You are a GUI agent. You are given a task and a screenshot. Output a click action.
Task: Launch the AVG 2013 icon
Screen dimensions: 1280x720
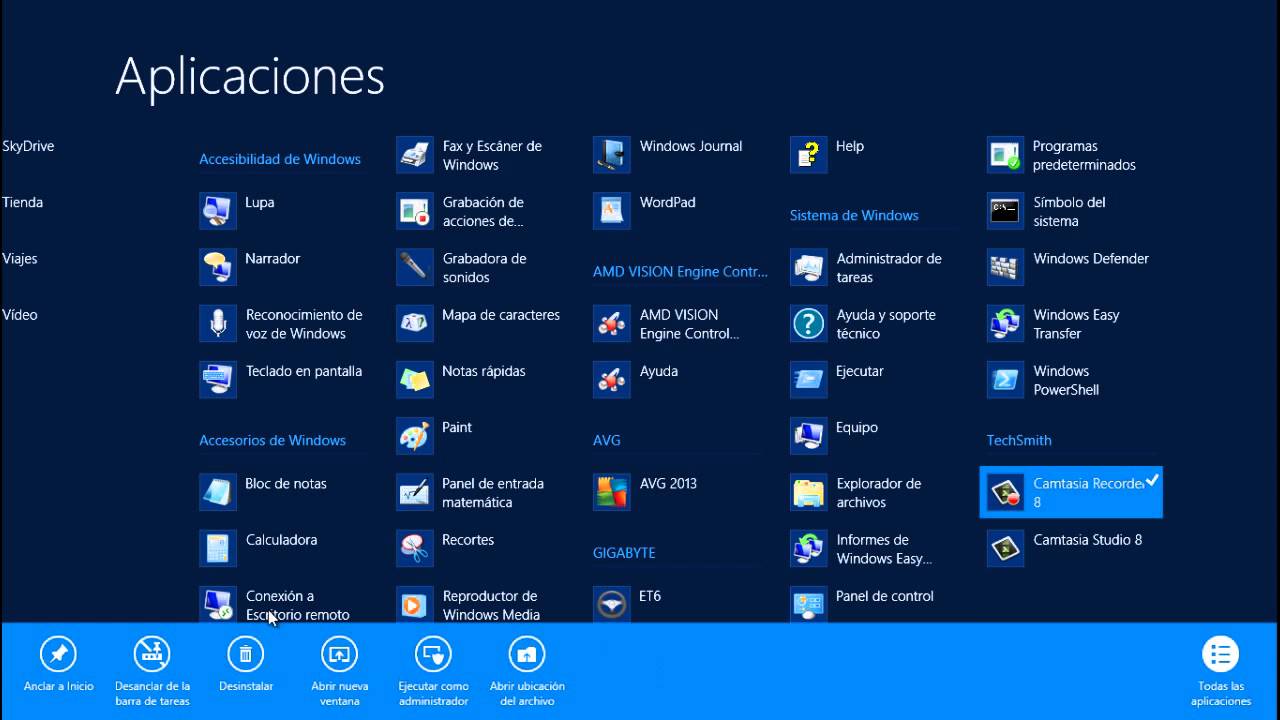tap(612, 492)
